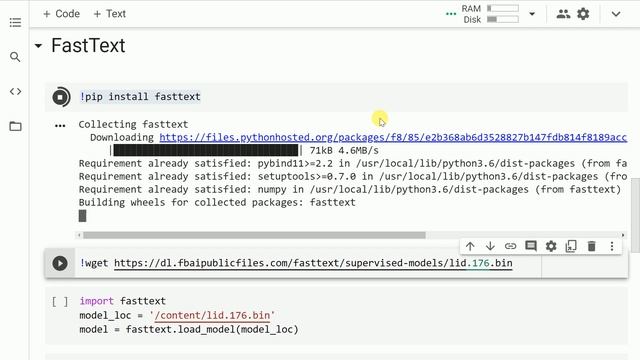Move the wget cell up
640x360 pixels.
click(470, 246)
